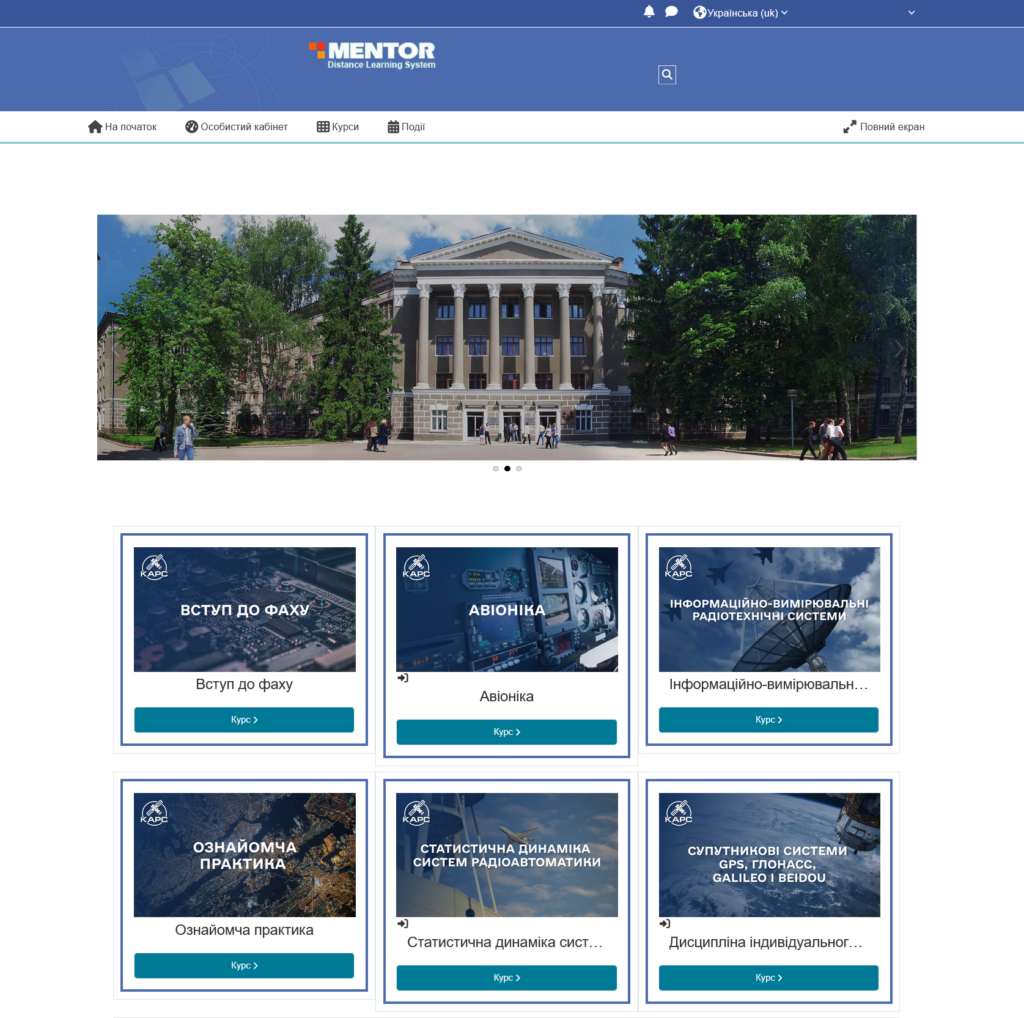Click the grid icon beside Курси
This screenshot has height=1018, width=1024.
click(323, 127)
